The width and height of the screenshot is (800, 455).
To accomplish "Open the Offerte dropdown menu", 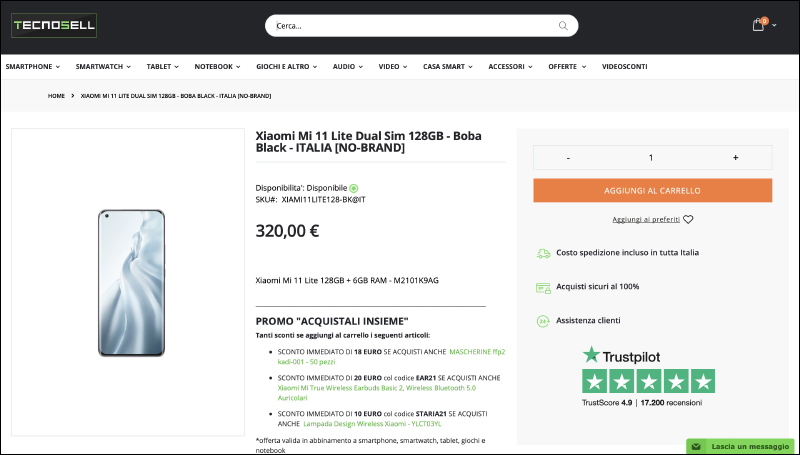I will [567, 66].
